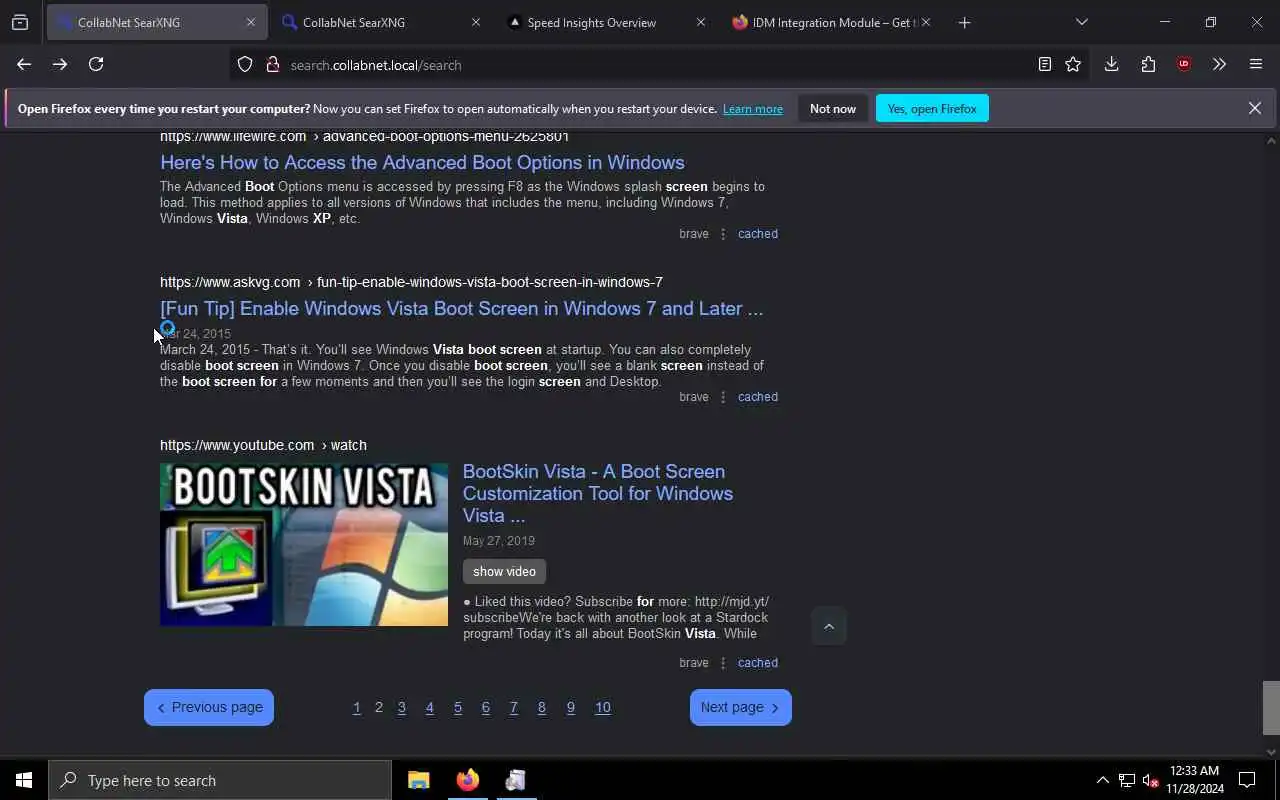Open Enable Windows Vista Boot Screen result

pos(461,308)
